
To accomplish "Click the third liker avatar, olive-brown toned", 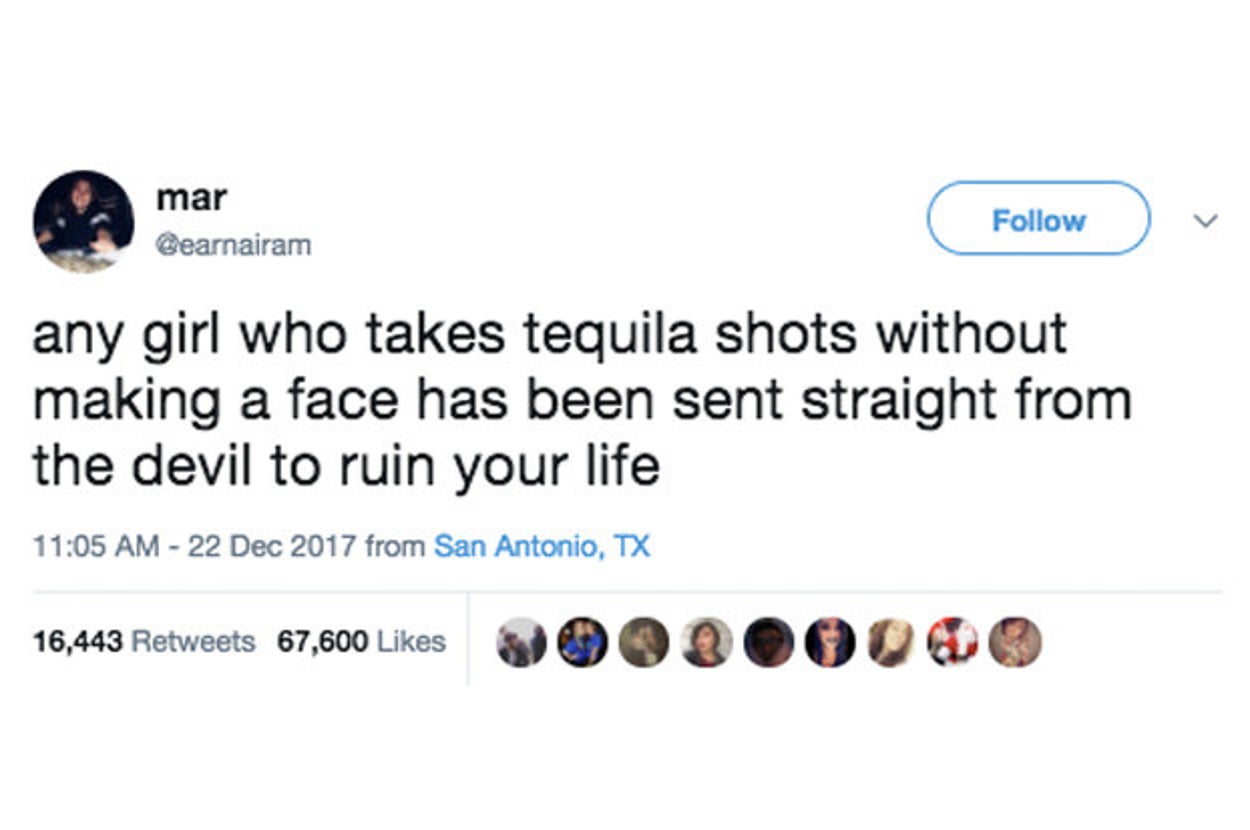I will [643, 641].
